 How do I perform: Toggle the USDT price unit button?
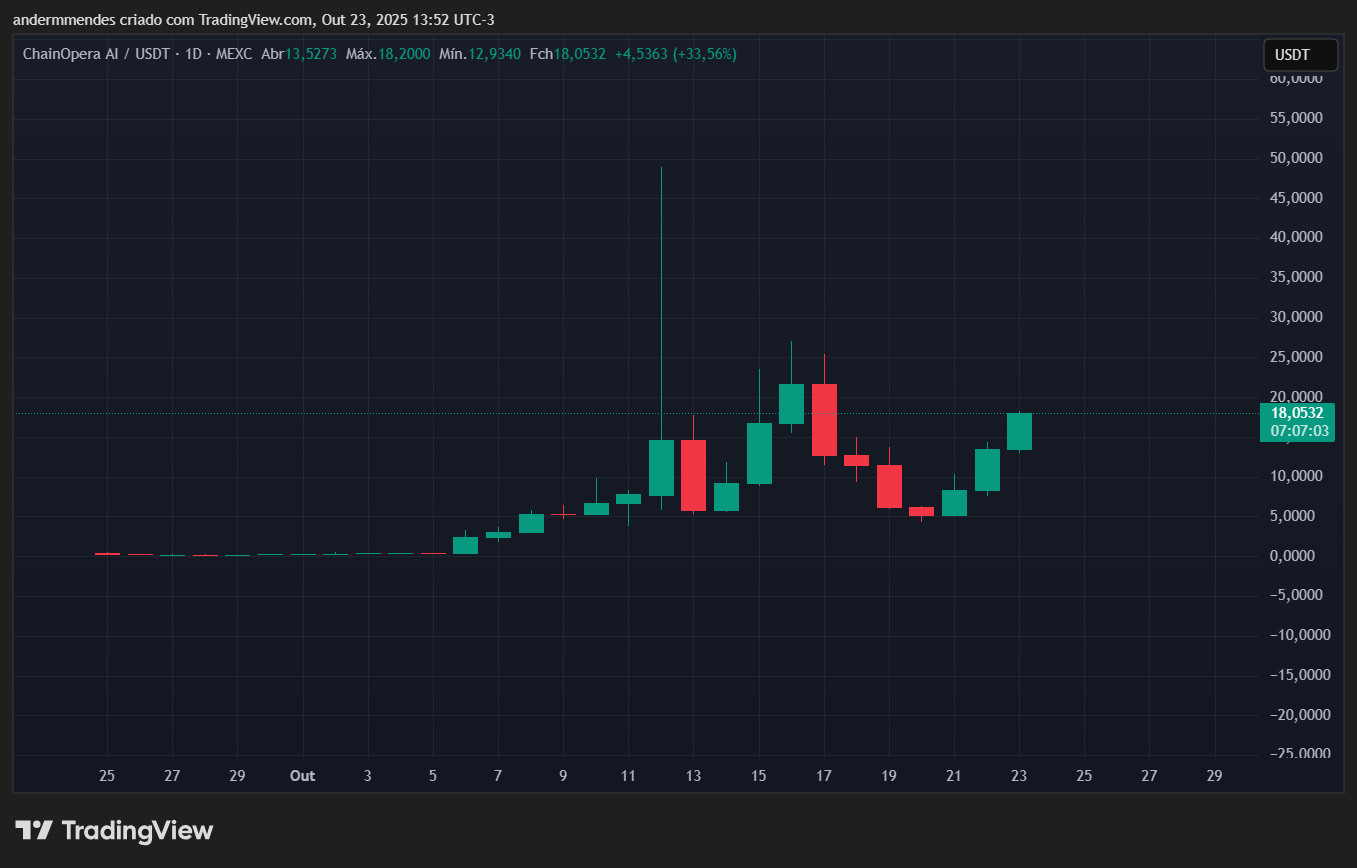pos(1299,55)
